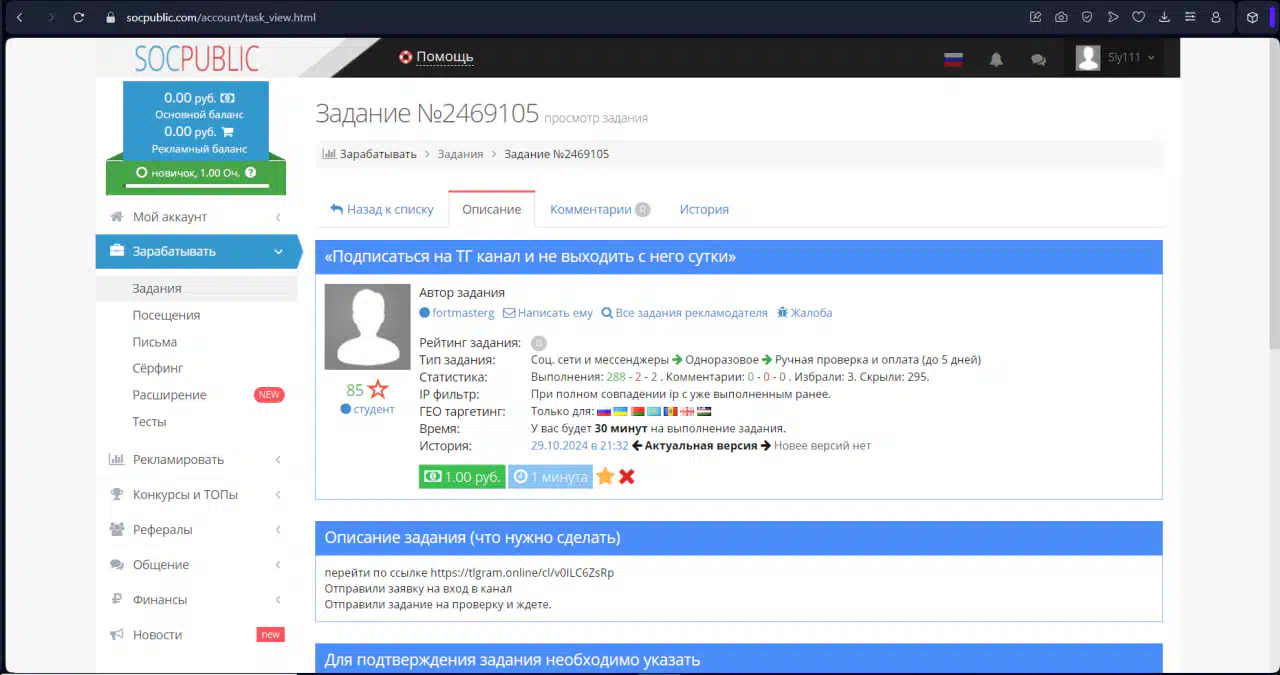Click the padlock site info icon
1280x675 pixels.
[112, 17]
